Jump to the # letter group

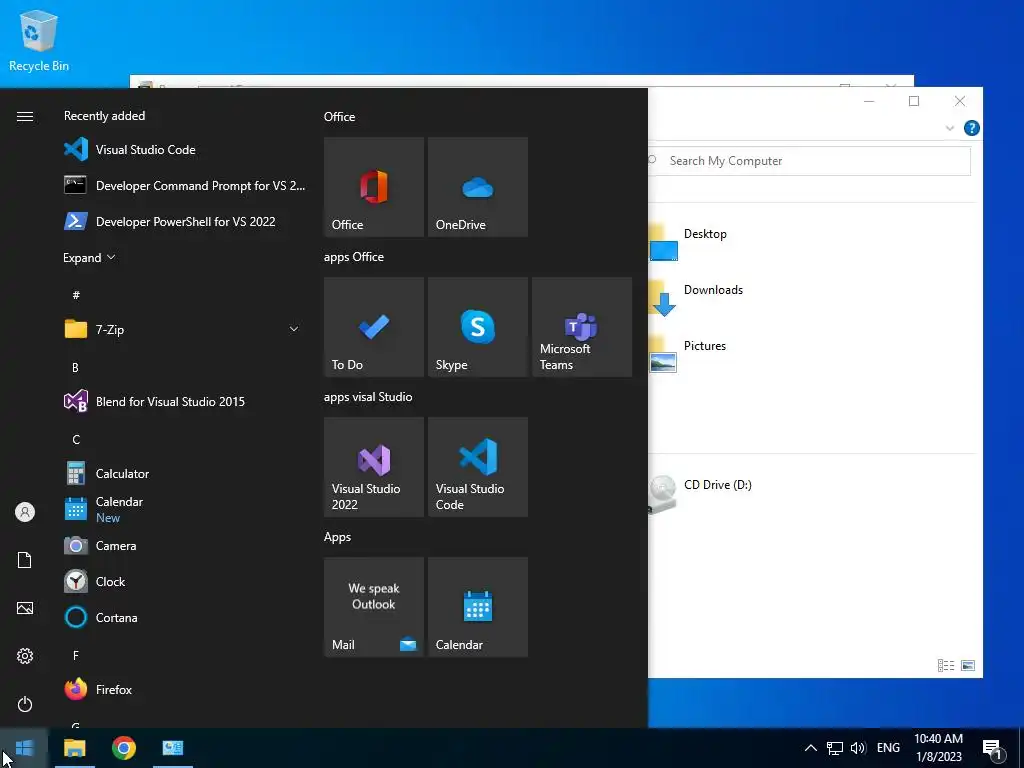76,295
